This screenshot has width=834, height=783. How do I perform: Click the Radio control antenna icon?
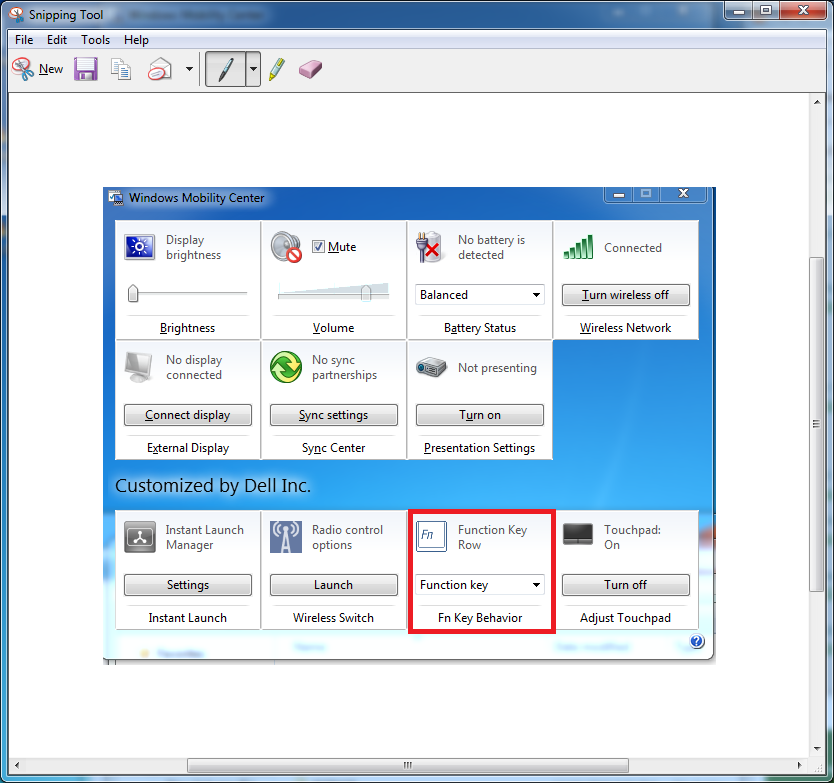(x=286, y=537)
